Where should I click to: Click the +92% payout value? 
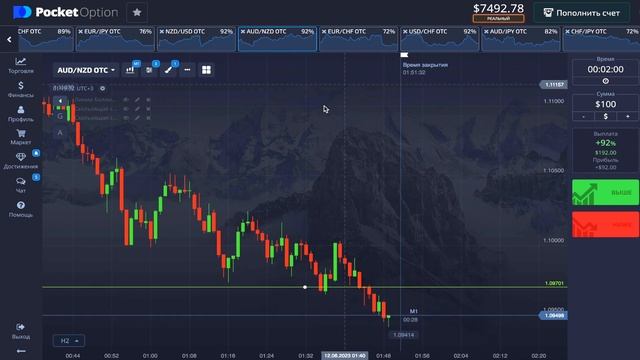coord(605,143)
